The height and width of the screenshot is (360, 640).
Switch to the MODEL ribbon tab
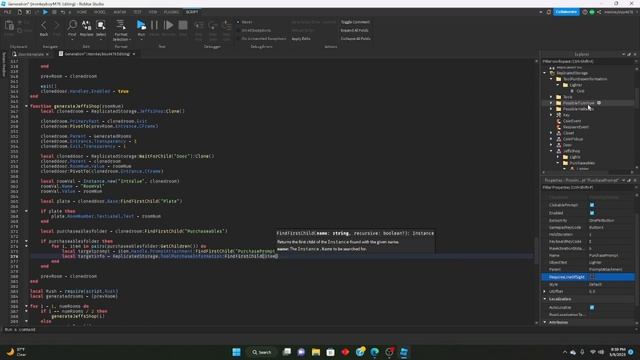tap(100, 12)
